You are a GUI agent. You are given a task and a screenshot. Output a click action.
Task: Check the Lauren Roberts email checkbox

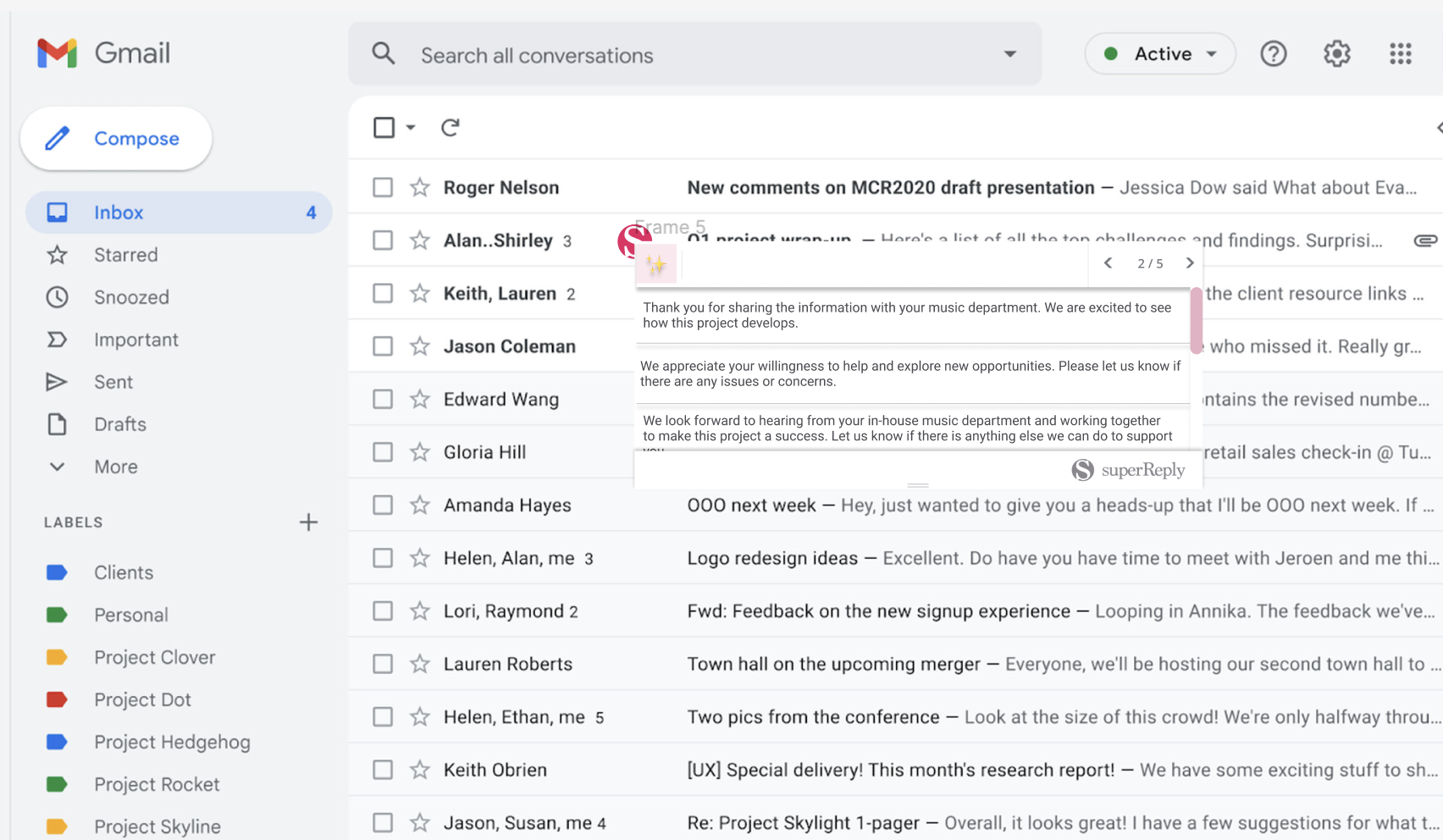[383, 664]
